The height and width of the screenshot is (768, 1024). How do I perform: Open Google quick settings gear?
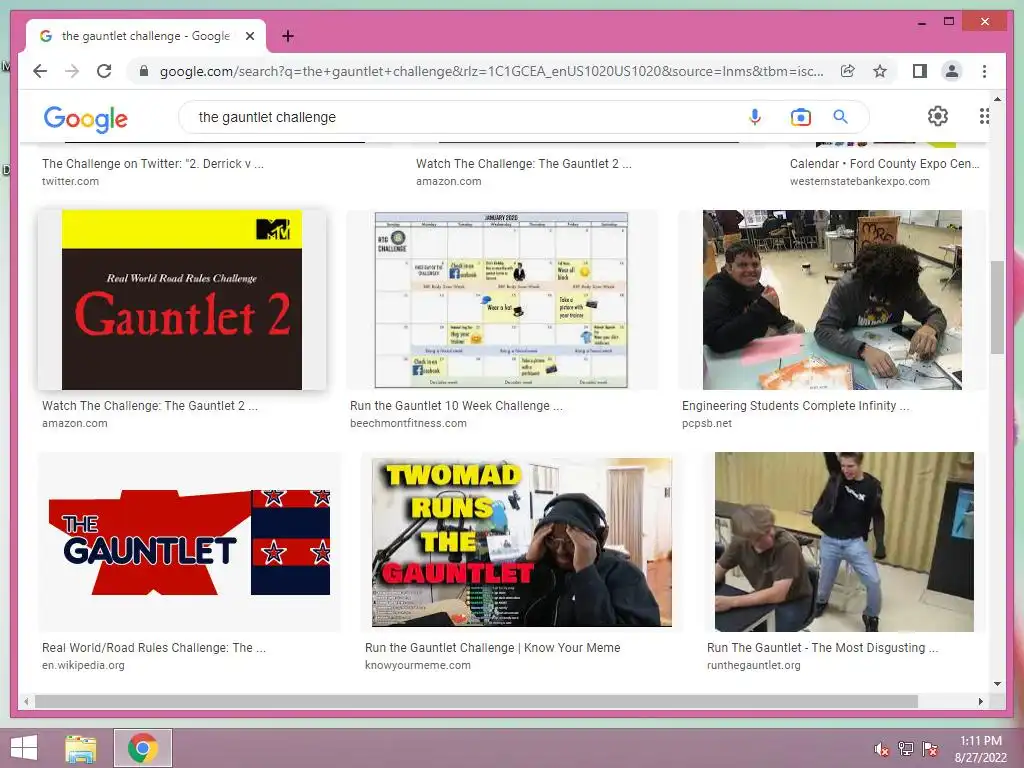pyautogui.click(x=938, y=116)
